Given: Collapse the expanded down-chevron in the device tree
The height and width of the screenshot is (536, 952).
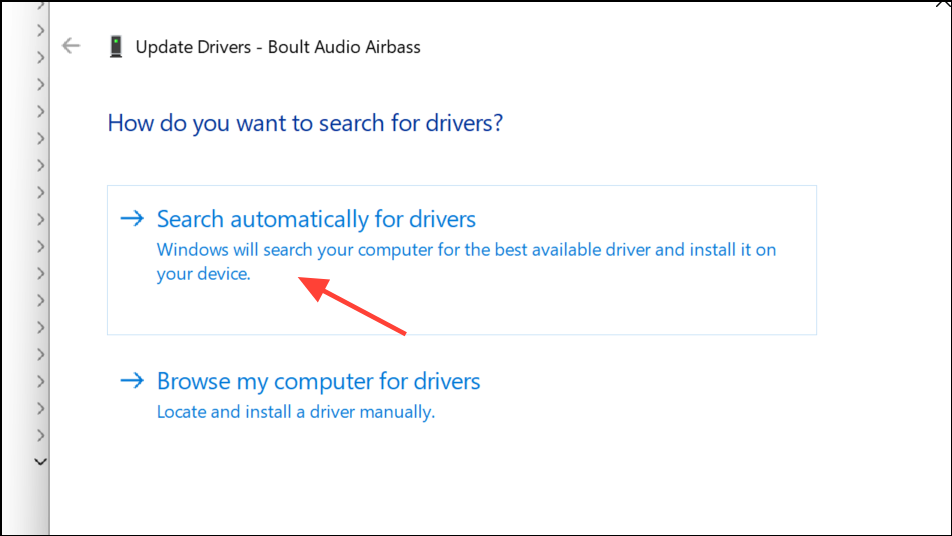Looking at the screenshot, I should pyautogui.click(x=41, y=462).
